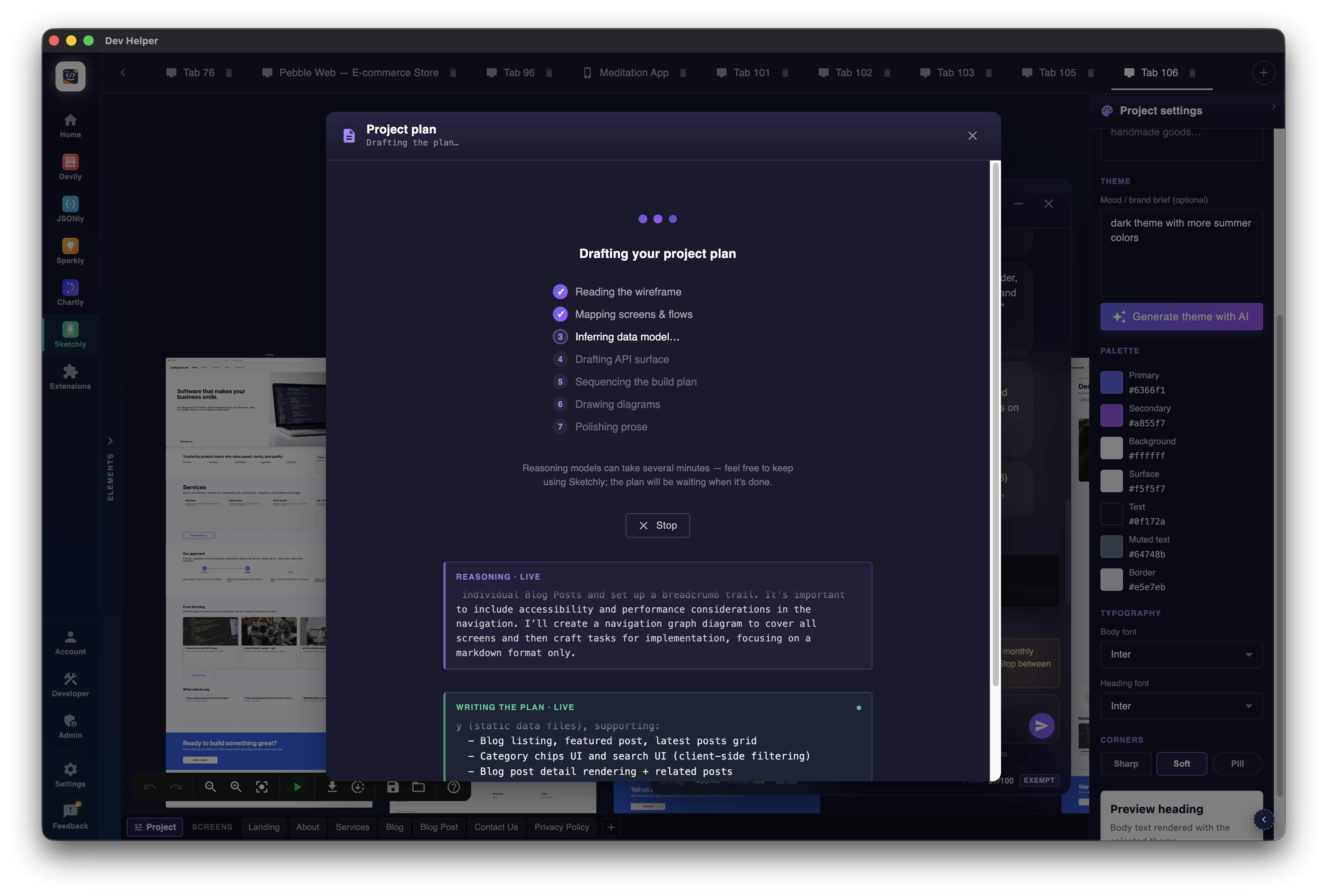This screenshot has height=896, width=1327.
Task: Open the Sparkly tool in the sidebar
Action: [x=70, y=251]
